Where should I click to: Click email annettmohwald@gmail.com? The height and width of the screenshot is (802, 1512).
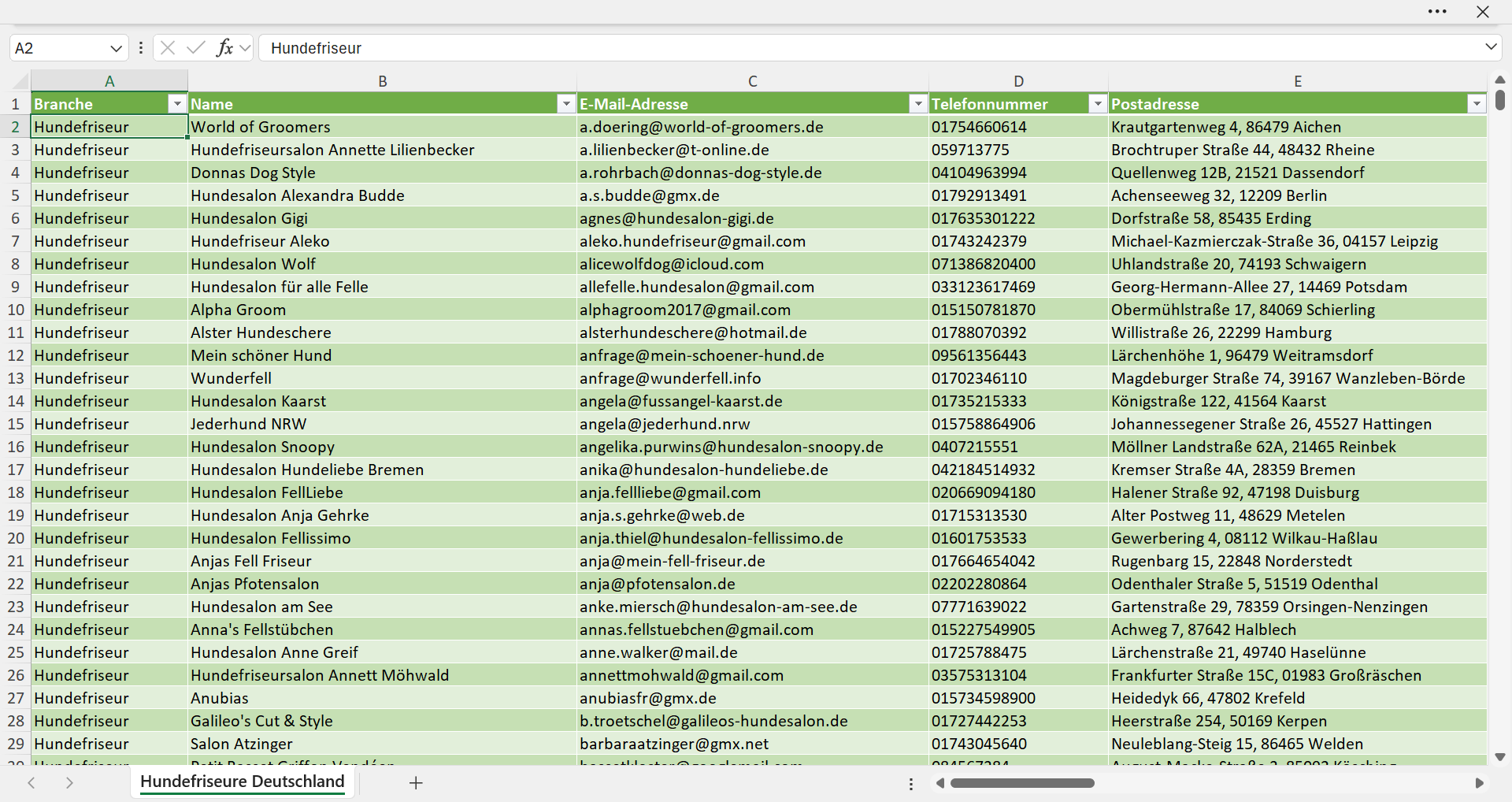tap(753, 675)
